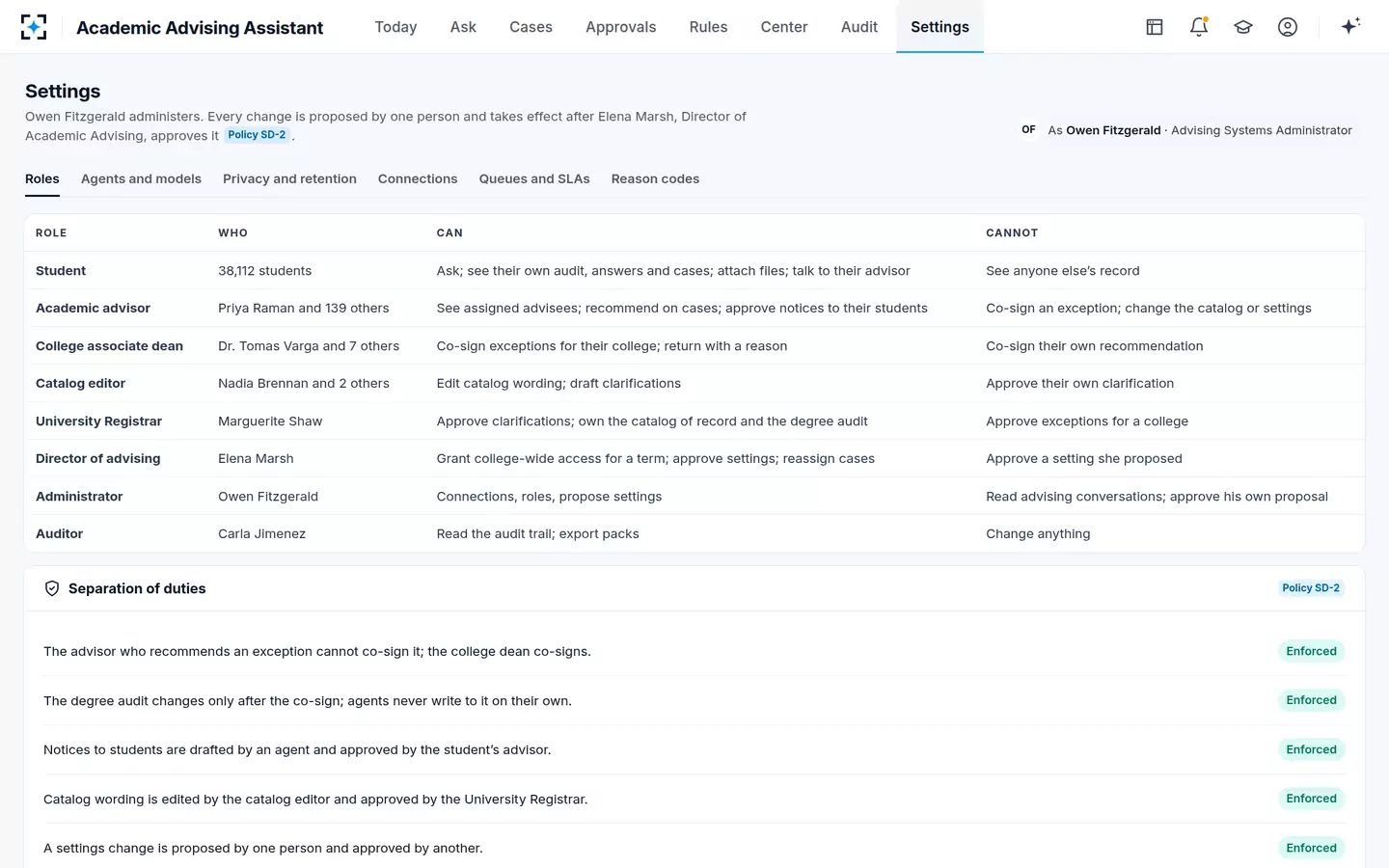This screenshot has width=1389, height=868.
Task: Click Dr. Tomas Varga and 7 others
Action: [x=309, y=346]
